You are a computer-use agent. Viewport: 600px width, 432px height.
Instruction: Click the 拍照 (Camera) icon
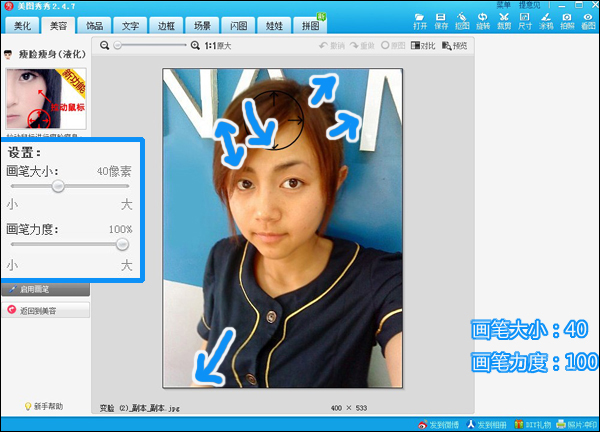pos(567,21)
